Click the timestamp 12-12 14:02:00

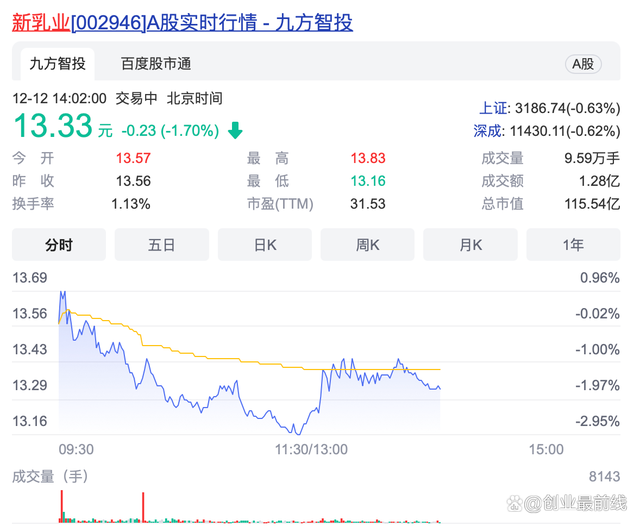(x=59, y=98)
